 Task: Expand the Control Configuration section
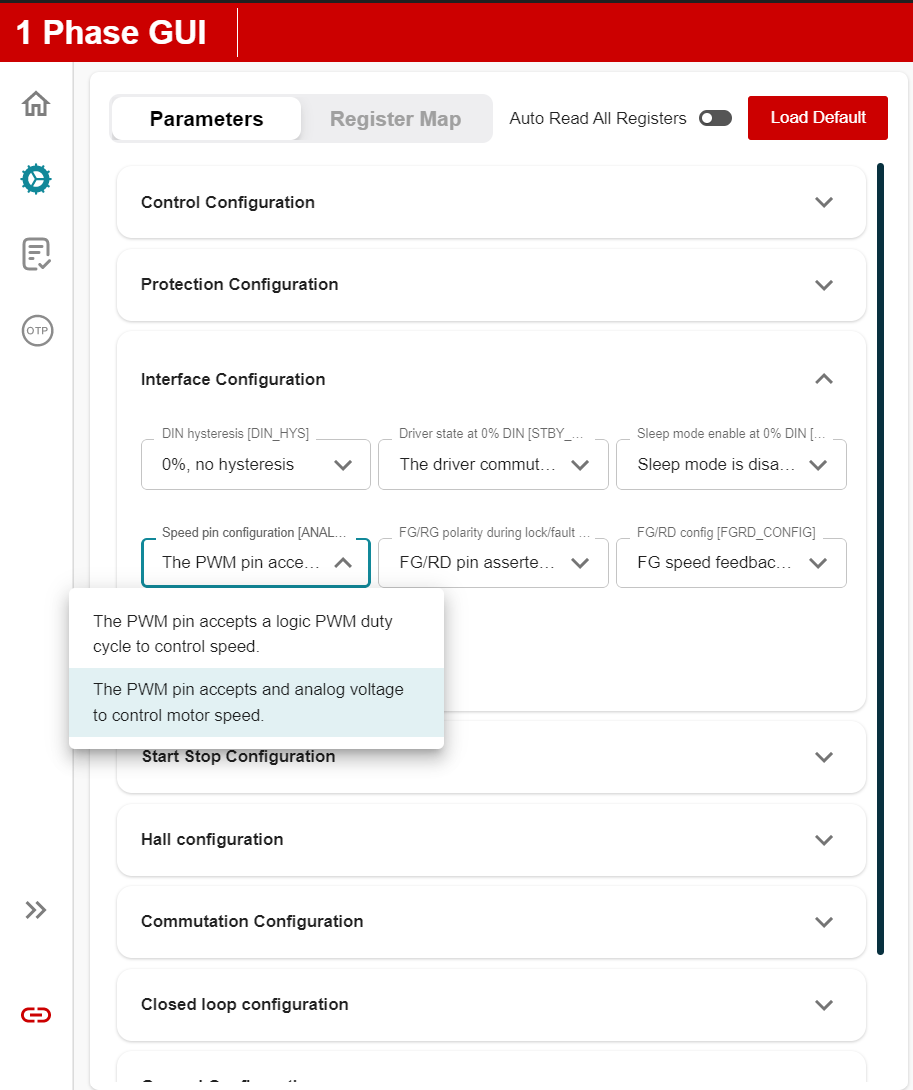[x=490, y=202]
